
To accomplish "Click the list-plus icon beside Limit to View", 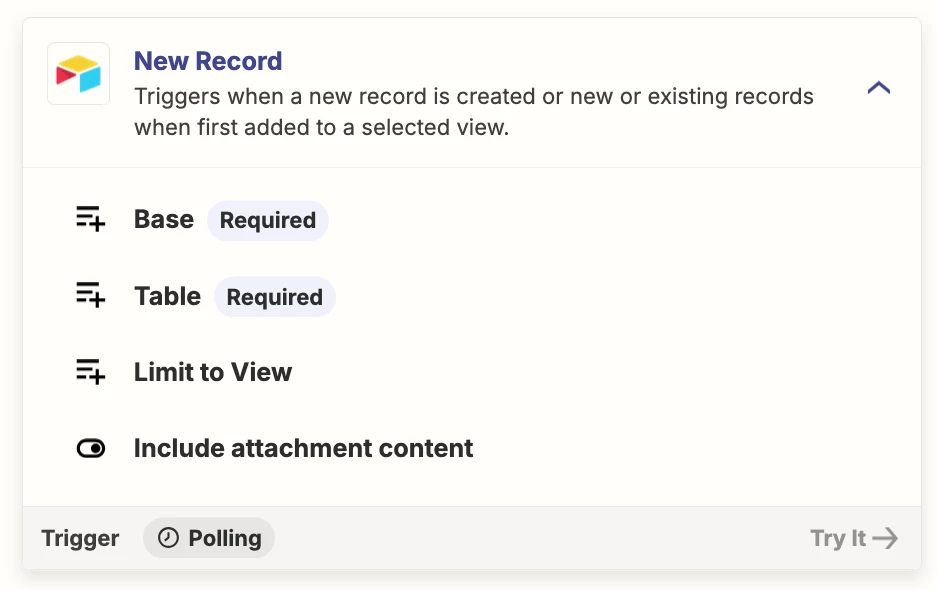I will (x=90, y=372).
